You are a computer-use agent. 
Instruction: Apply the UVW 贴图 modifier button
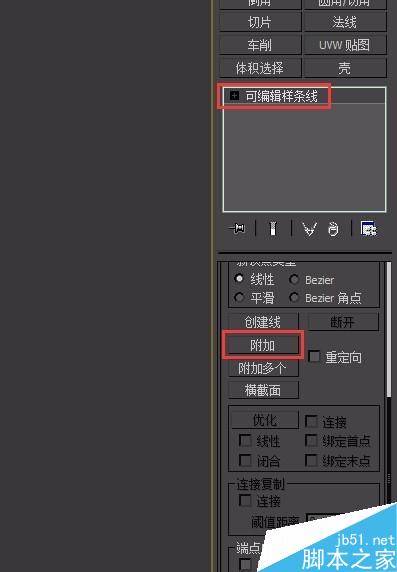tap(344, 45)
